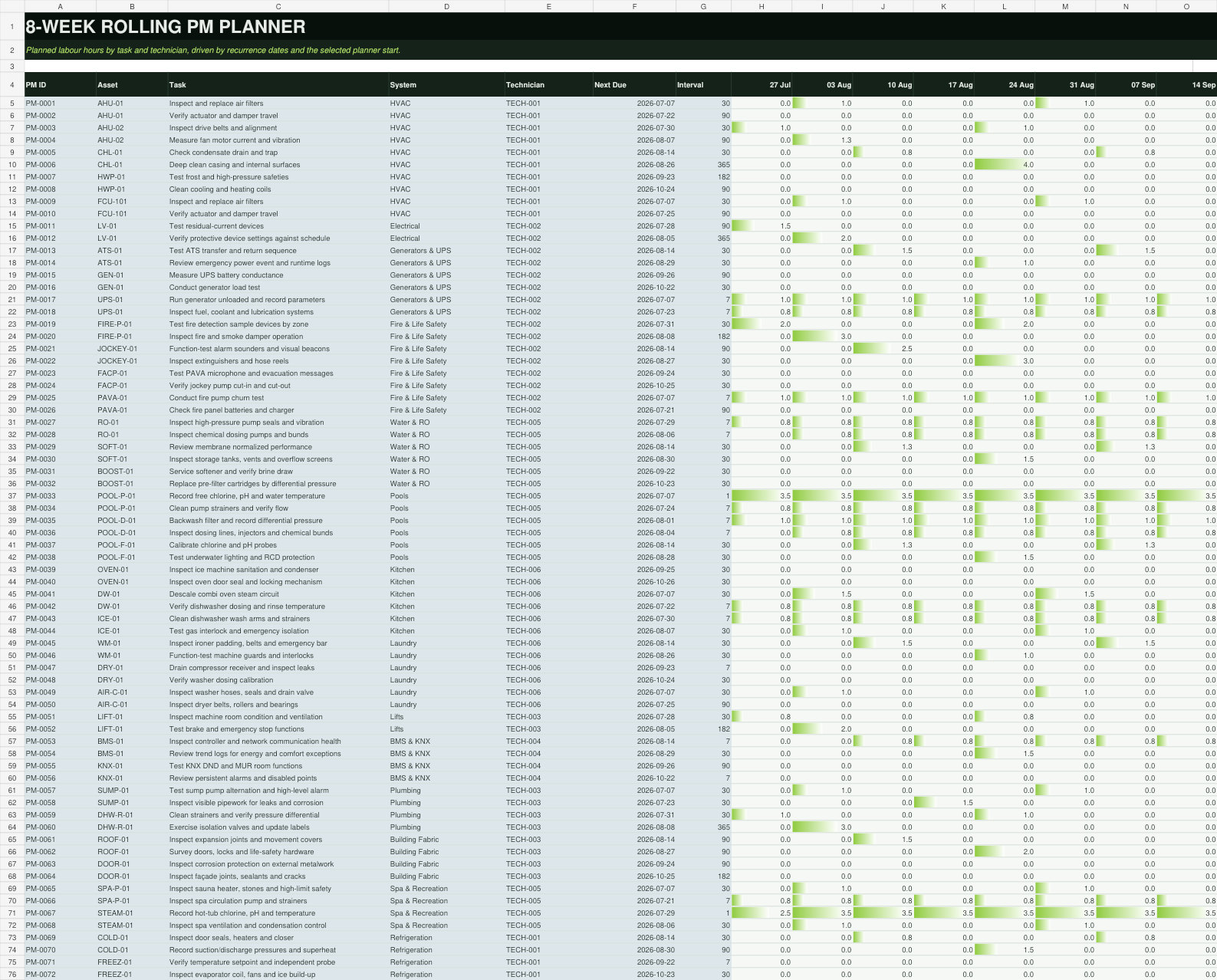The width and height of the screenshot is (1217, 980).
Task: Select 'Calibrate chlorine and pH probes' task
Action: pos(278,545)
